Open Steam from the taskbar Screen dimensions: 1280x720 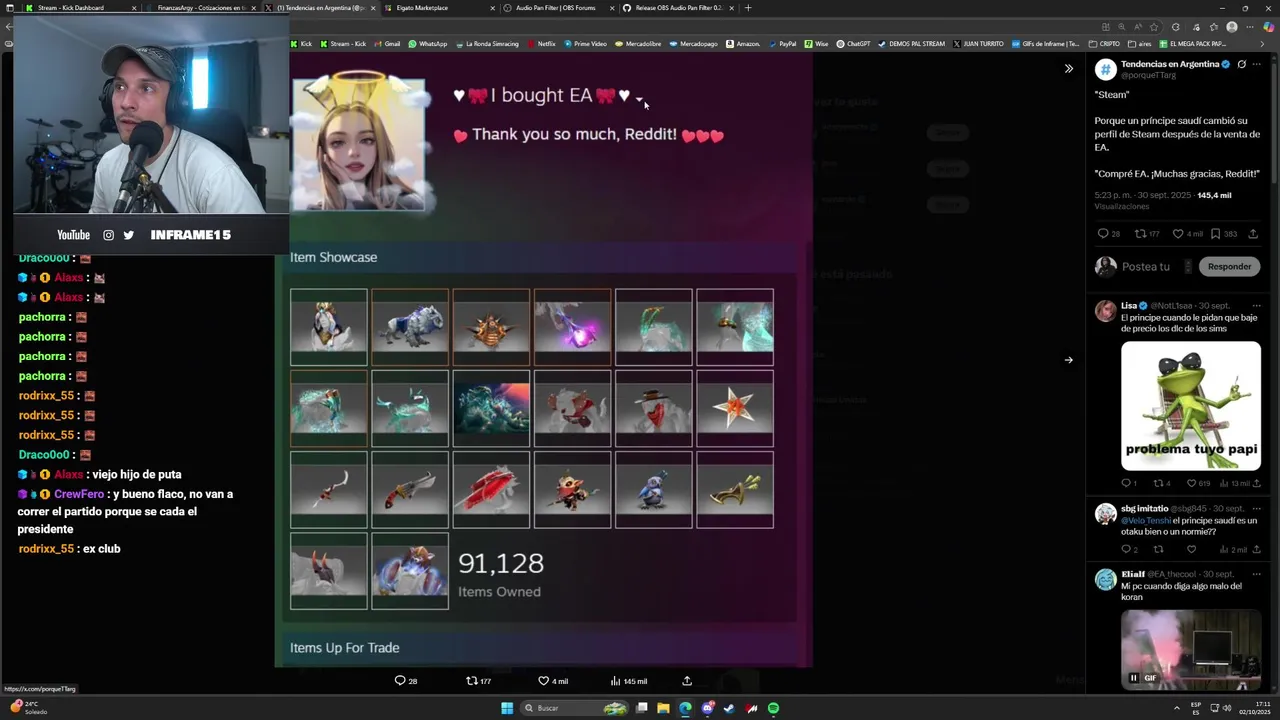pyautogui.click(x=729, y=708)
